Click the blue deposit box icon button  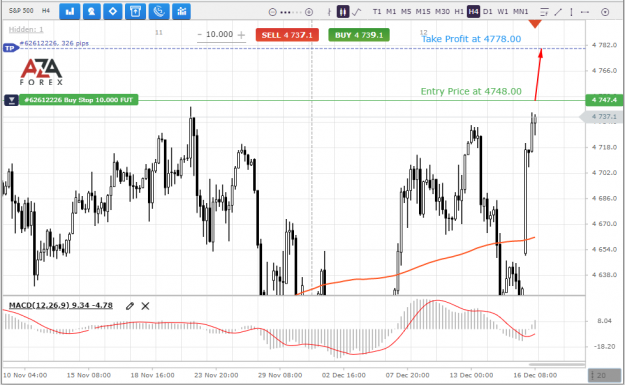[136, 12]
